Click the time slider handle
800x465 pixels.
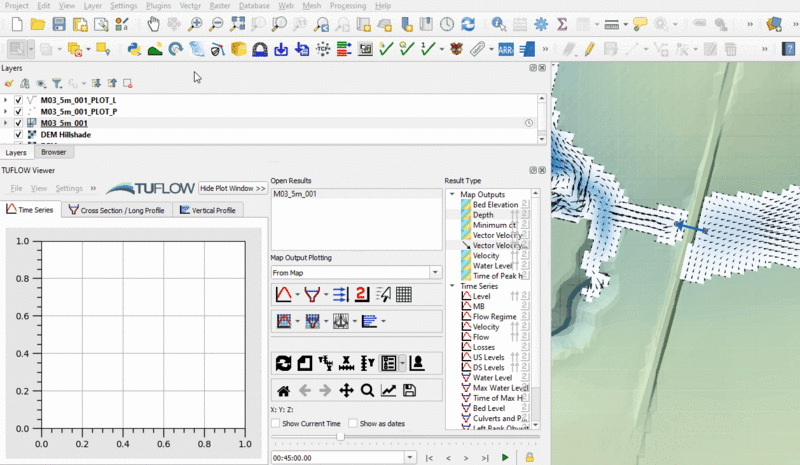pos(341,437)
